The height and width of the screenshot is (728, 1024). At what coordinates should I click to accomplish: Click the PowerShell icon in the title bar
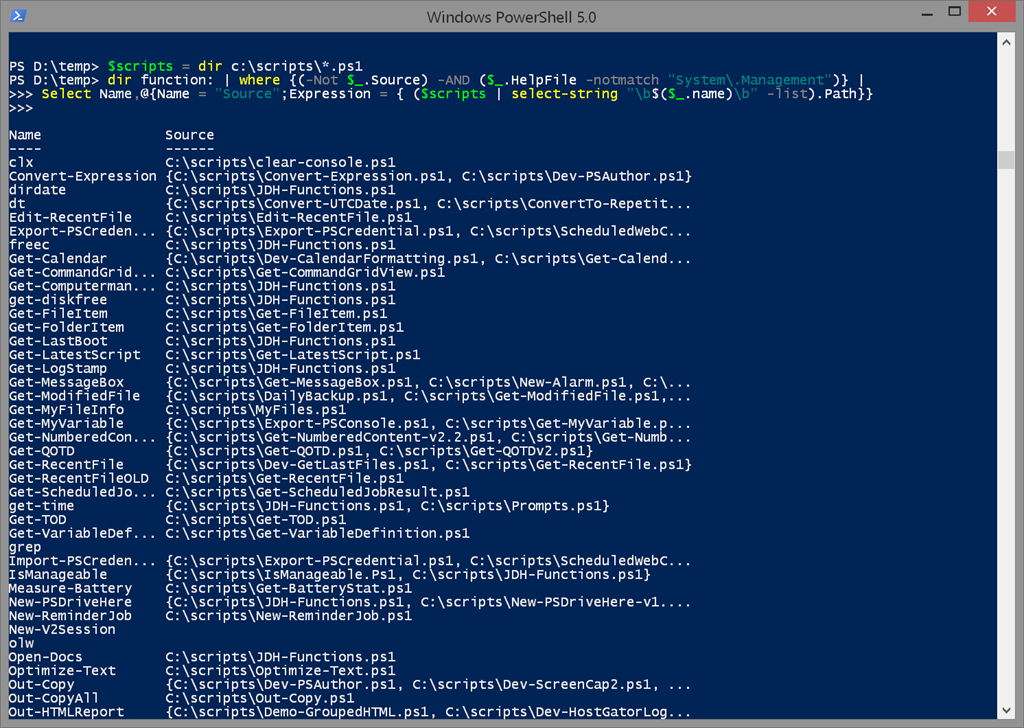pyautogui.click(x=18, y=16)
